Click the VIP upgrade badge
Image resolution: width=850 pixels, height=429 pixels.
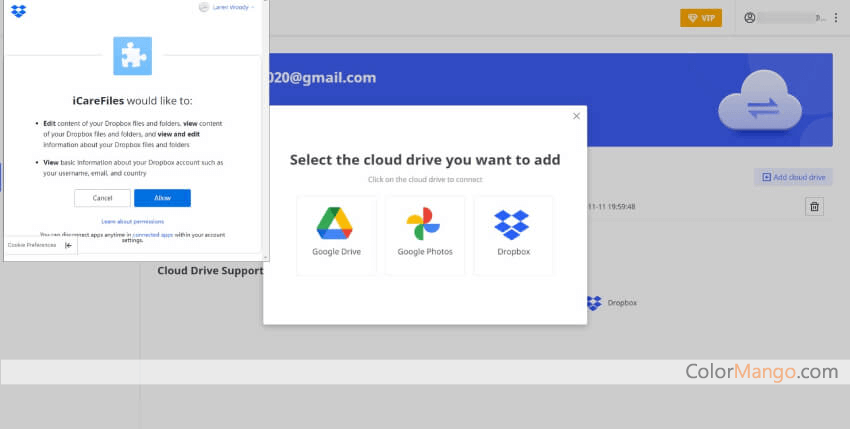click(700, 18)
